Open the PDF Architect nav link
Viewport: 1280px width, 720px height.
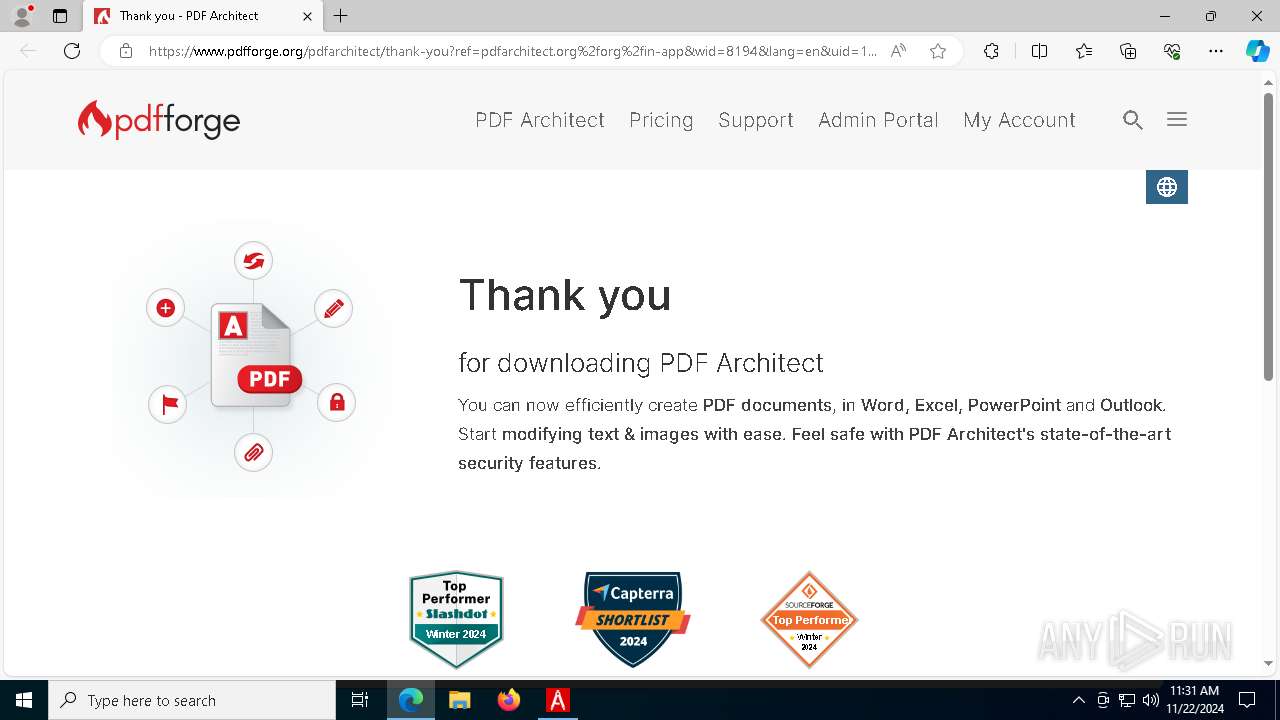pyautogui.click(x=540, y=120)
